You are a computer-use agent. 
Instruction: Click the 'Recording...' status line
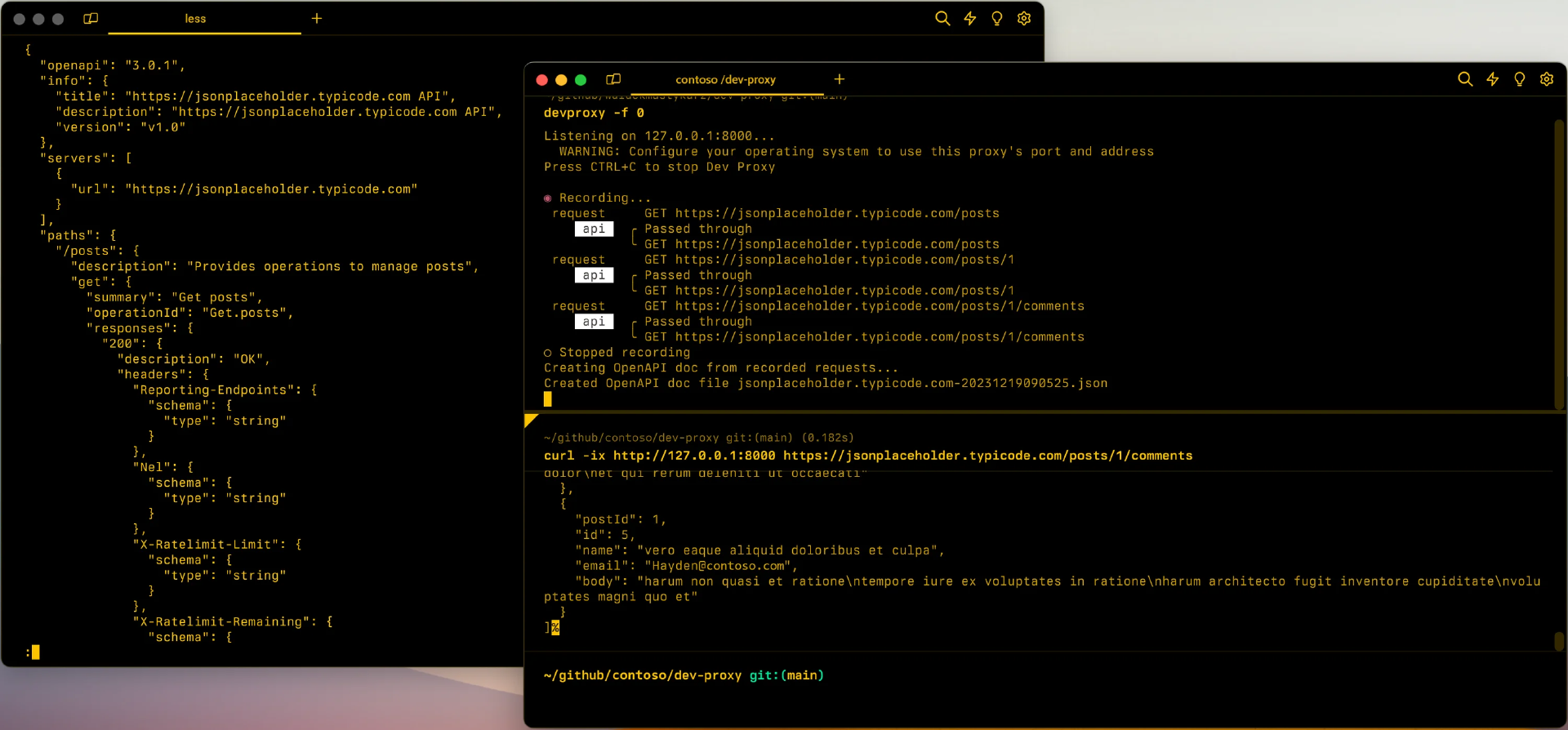pyautogui.click(x=598, y=198)
